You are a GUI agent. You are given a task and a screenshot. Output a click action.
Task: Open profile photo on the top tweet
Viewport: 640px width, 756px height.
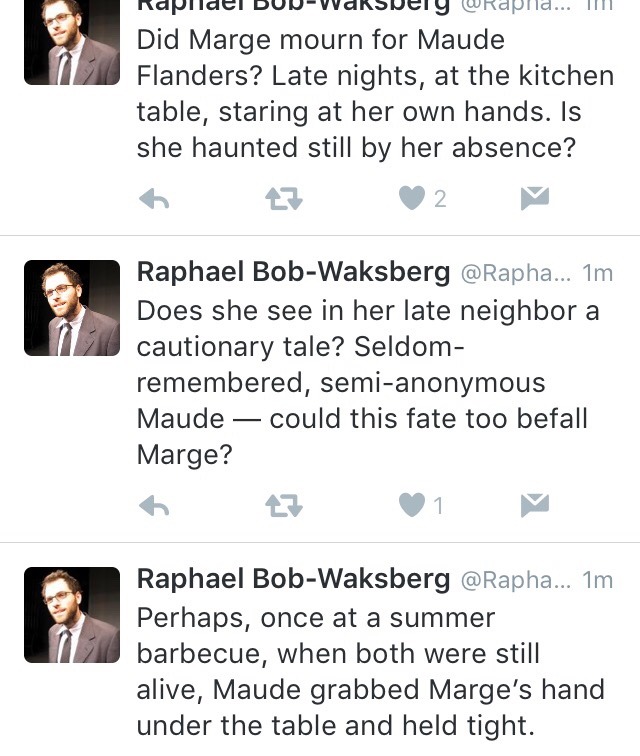(72, 42)
